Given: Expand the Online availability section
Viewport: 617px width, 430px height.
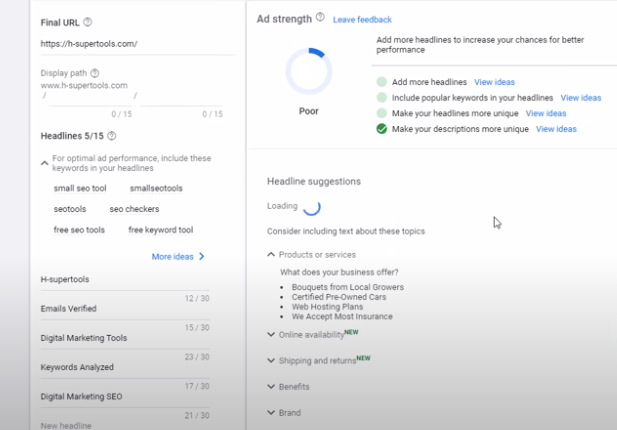Looking at the screenshot, I should [271, 334].
